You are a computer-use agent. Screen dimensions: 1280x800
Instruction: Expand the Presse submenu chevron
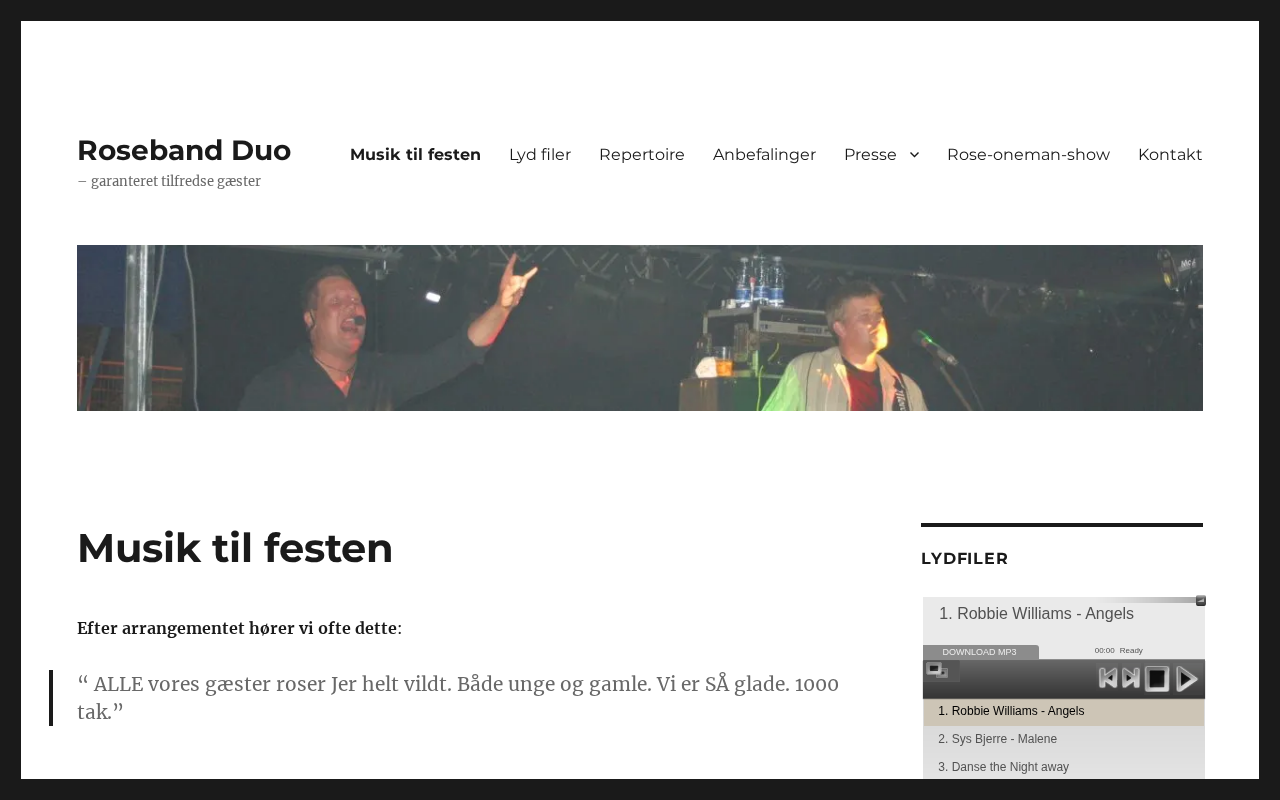[914, 154]
